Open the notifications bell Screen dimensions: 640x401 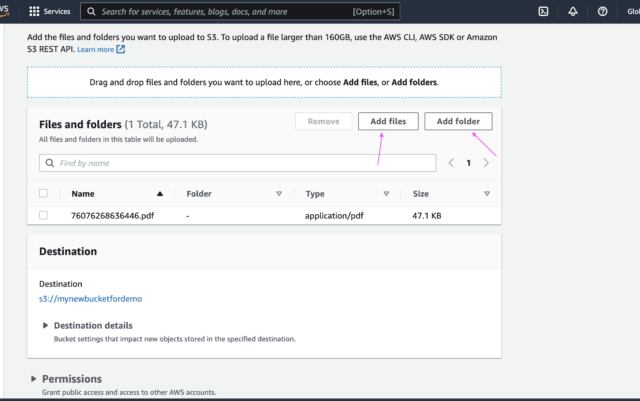click(572, 12)
